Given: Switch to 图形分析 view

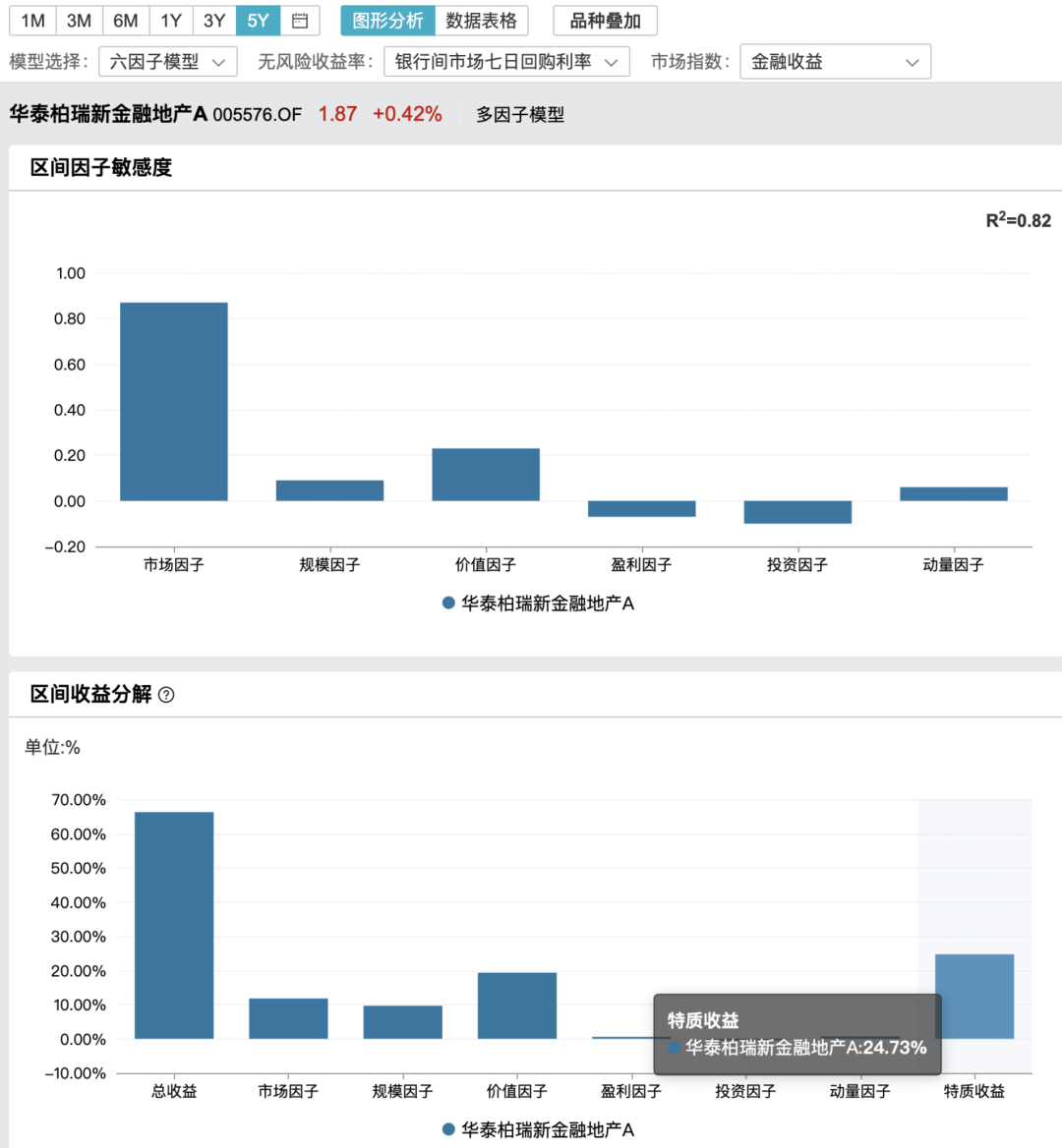Looking at the screenshot, I should pyautogui.click(x=387, y=21).
